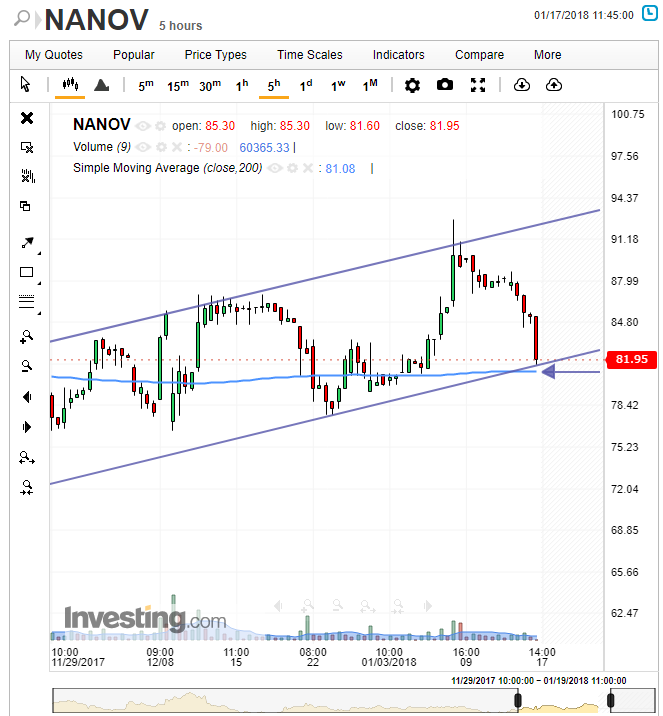Viewport: 663px width, 716px height.
Task: Click the 01/17/2018 11:45:00 timestamp
Action: pyautogui.click(x=584, y=15)
